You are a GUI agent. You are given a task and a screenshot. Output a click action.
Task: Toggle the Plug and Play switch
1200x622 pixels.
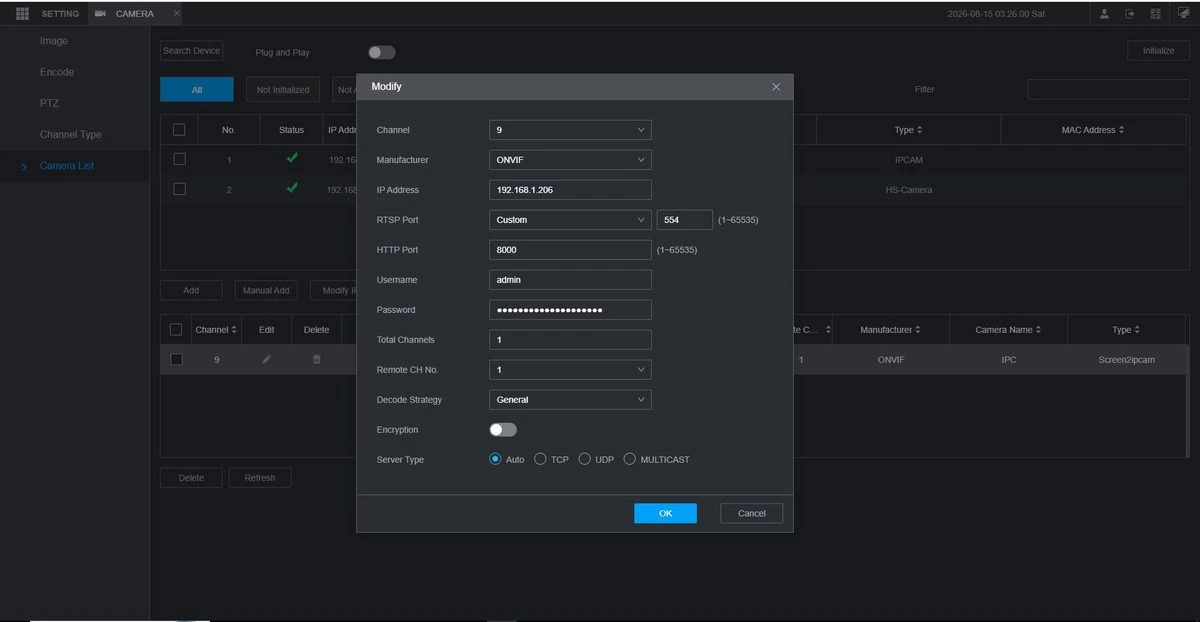[x=381, y=52]
